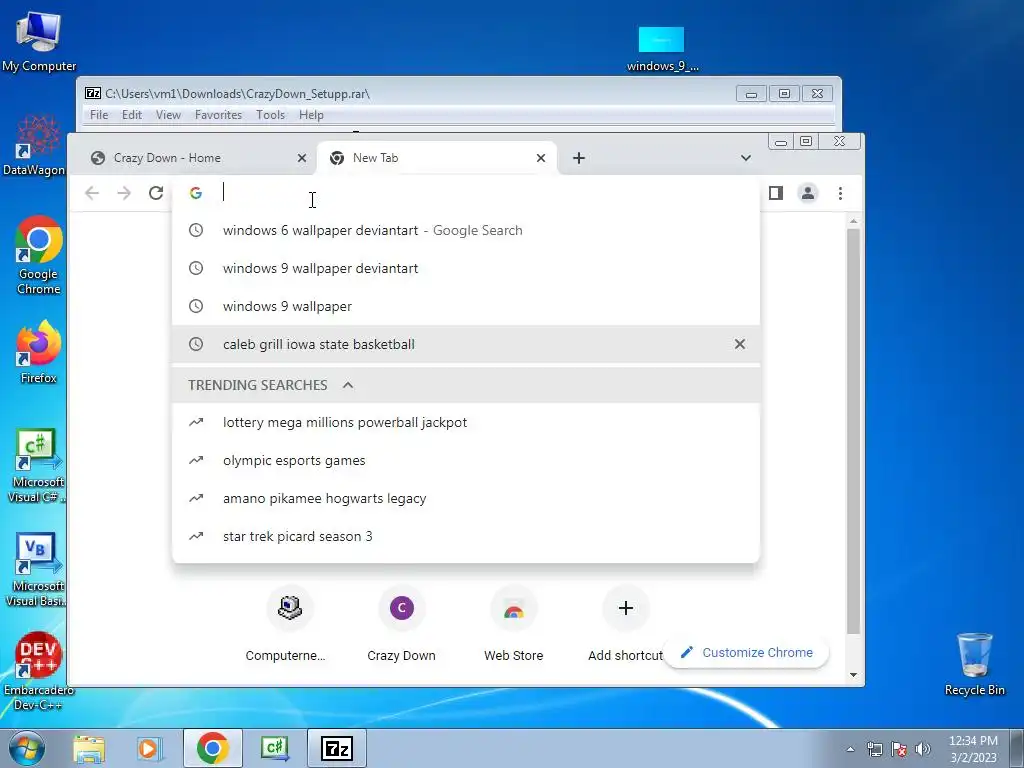Open the Web Store shortcut
The image size is (1024, 768).
(x=514, y=625)
